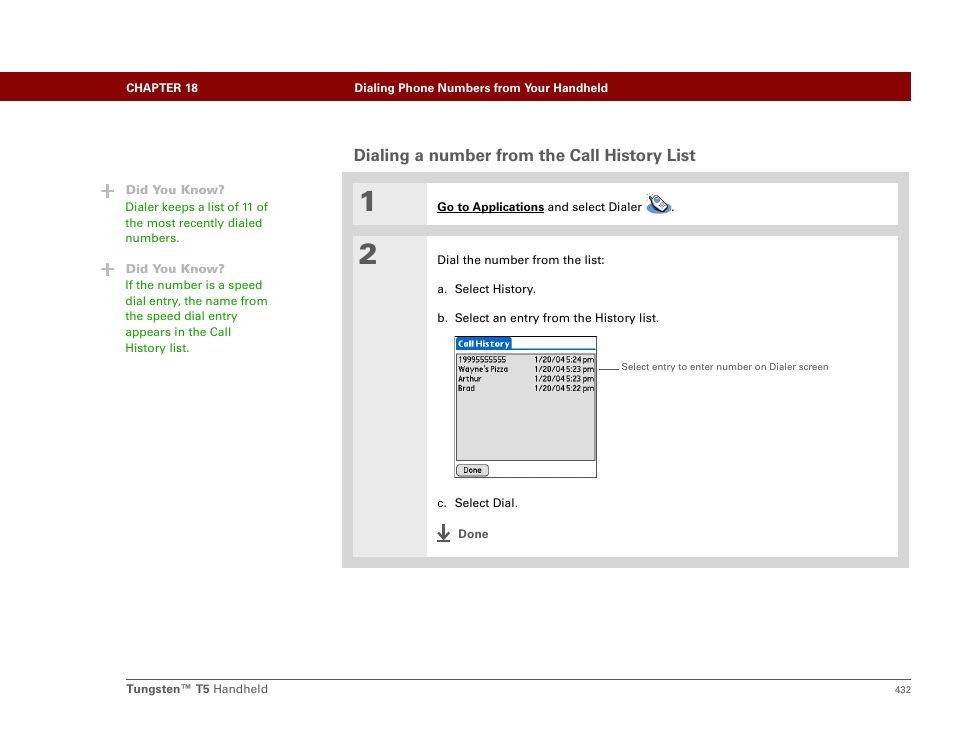Click the page number 432
The height and width of the screenshot is (738, 954).
point(902,689)
